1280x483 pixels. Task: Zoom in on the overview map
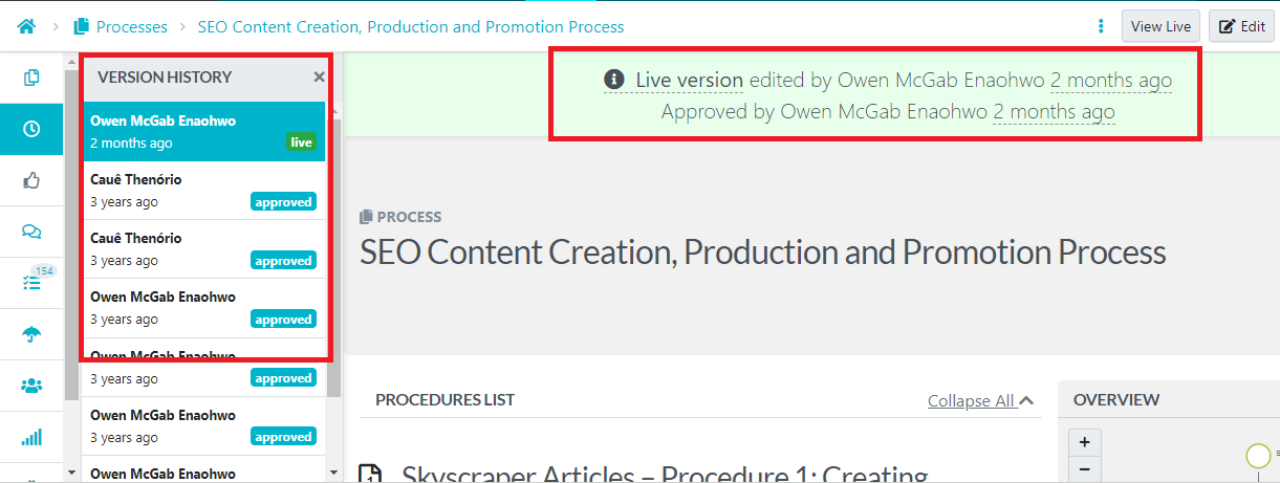pos(1084,442)
